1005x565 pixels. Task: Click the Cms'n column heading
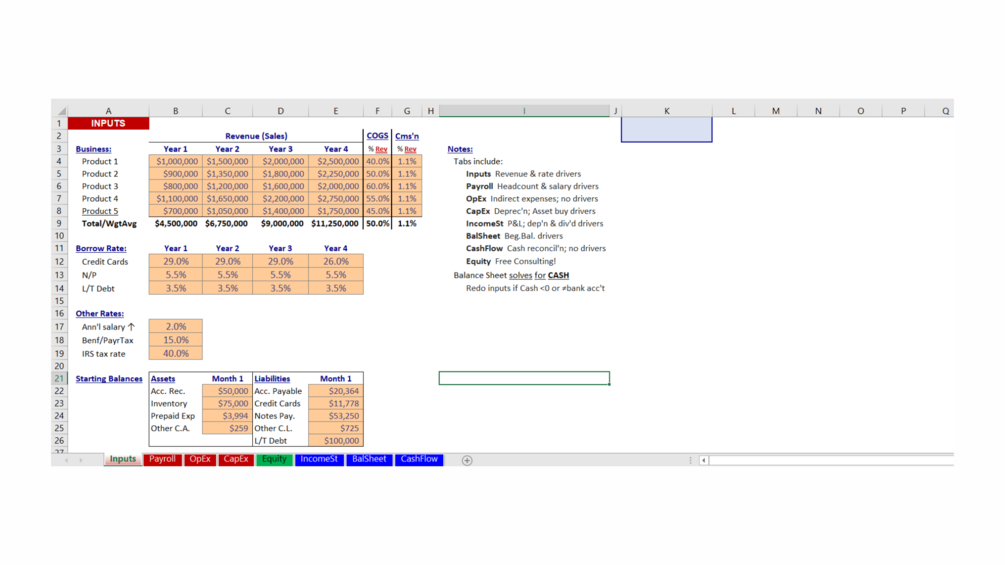[x=407, y=136]
